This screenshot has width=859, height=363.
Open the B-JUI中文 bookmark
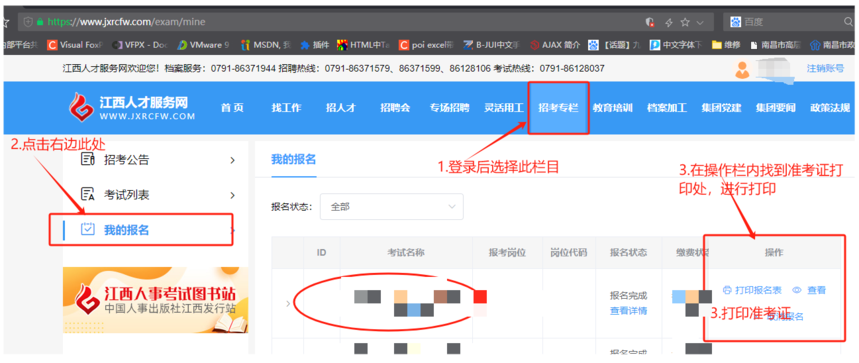pyautogui.click(x=490, y=45)
